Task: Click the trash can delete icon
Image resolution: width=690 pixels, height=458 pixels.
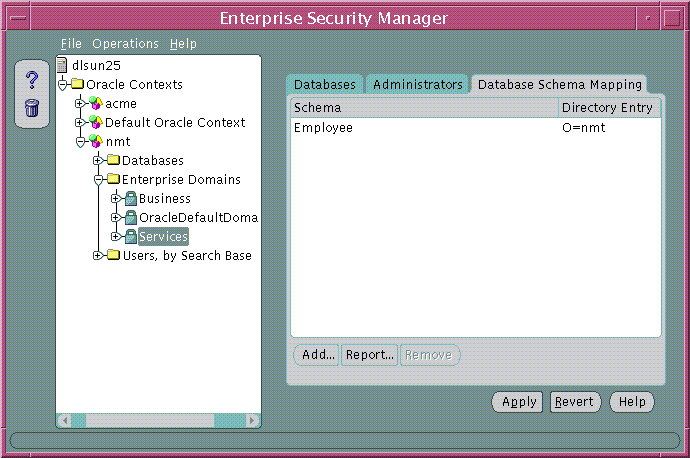Action: (32, 107)
